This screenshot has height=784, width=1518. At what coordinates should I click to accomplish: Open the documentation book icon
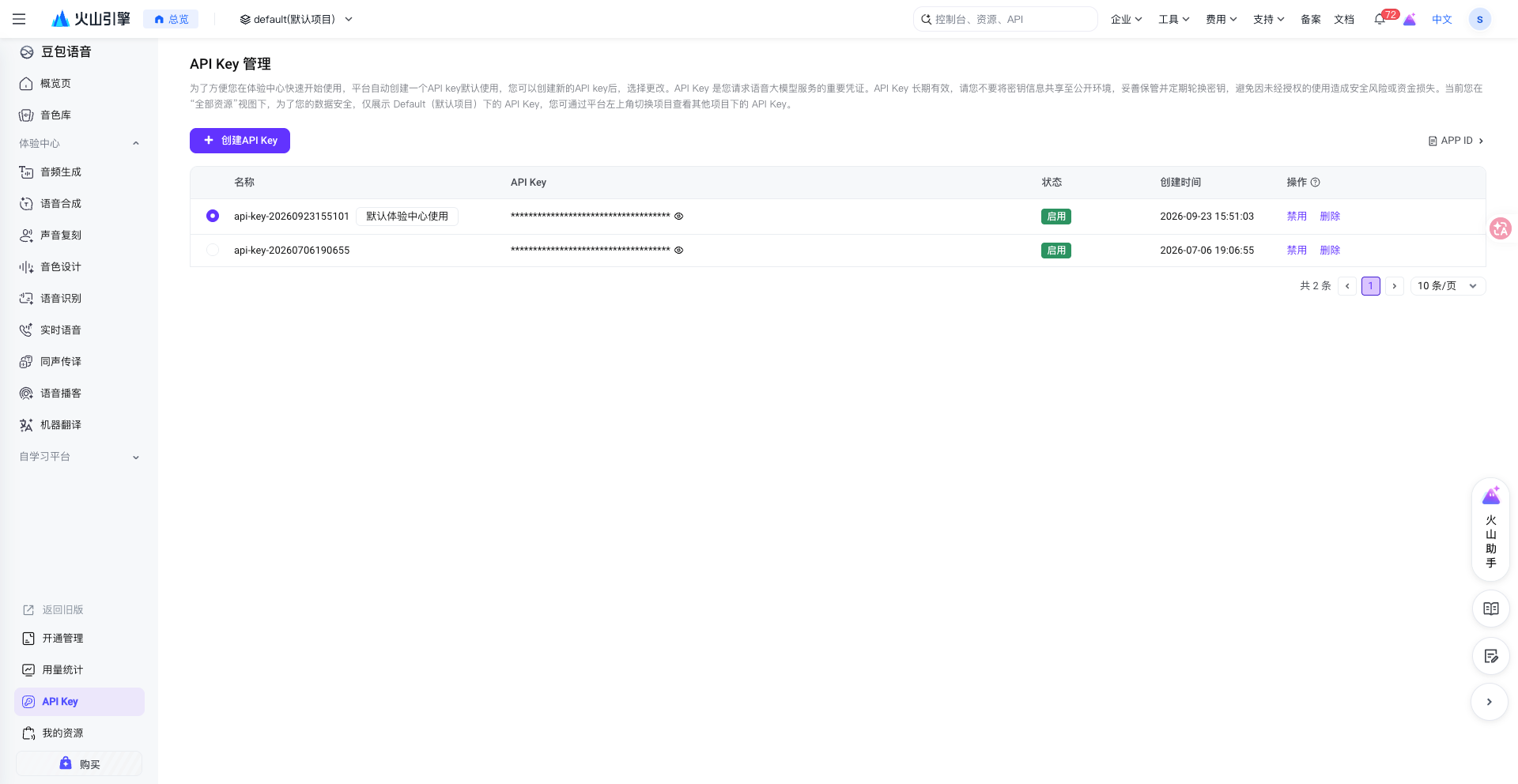tap(1490, 609)
